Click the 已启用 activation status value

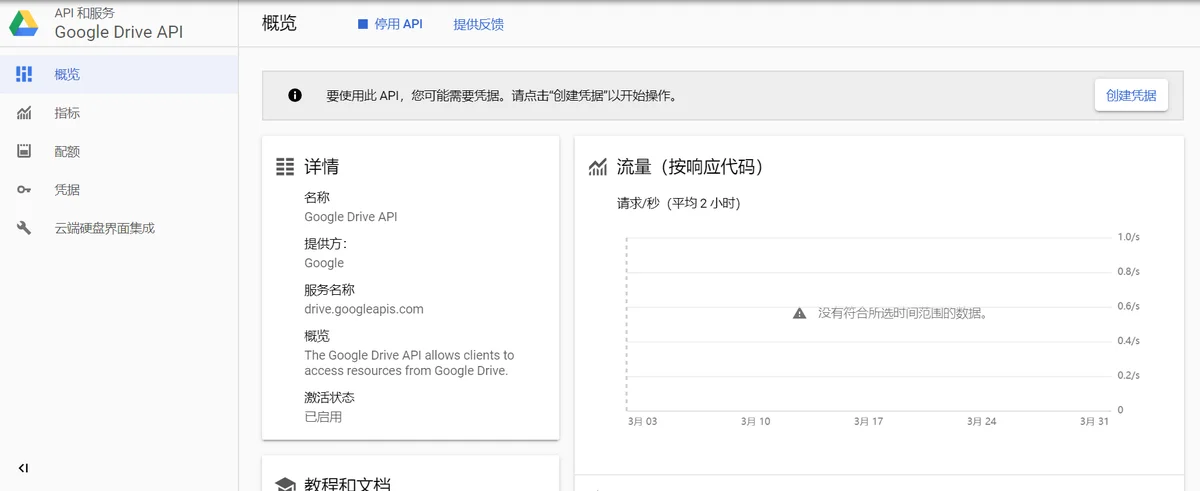(323, 417)
